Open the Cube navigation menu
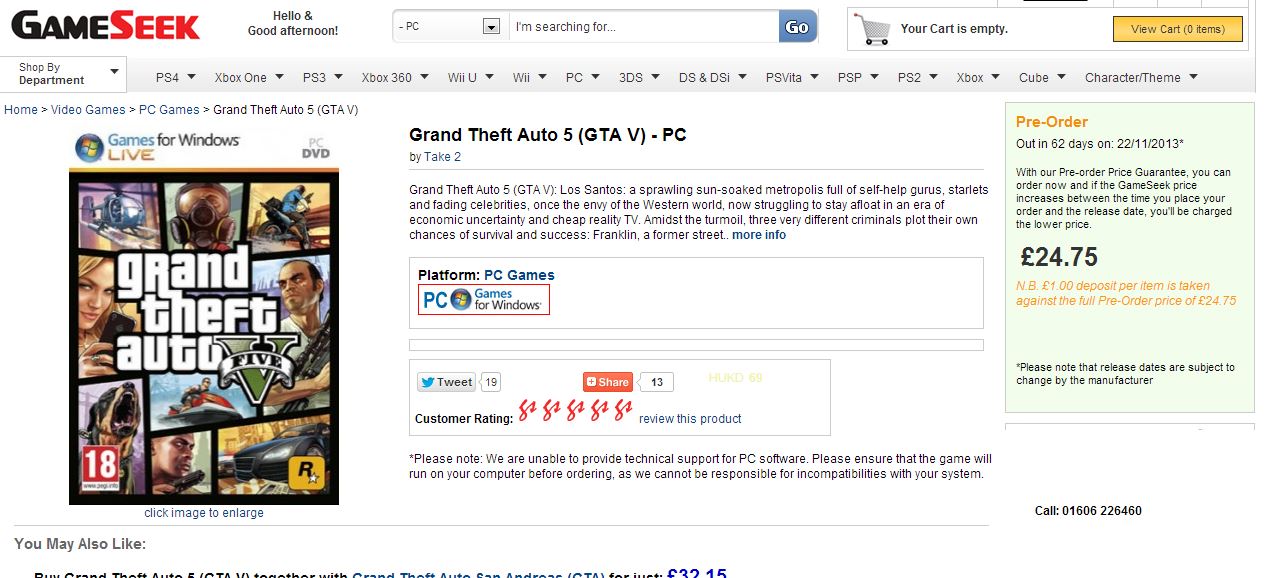Image resolution: width=1280 pixels, height=578 pixels. click(1043, 77)
